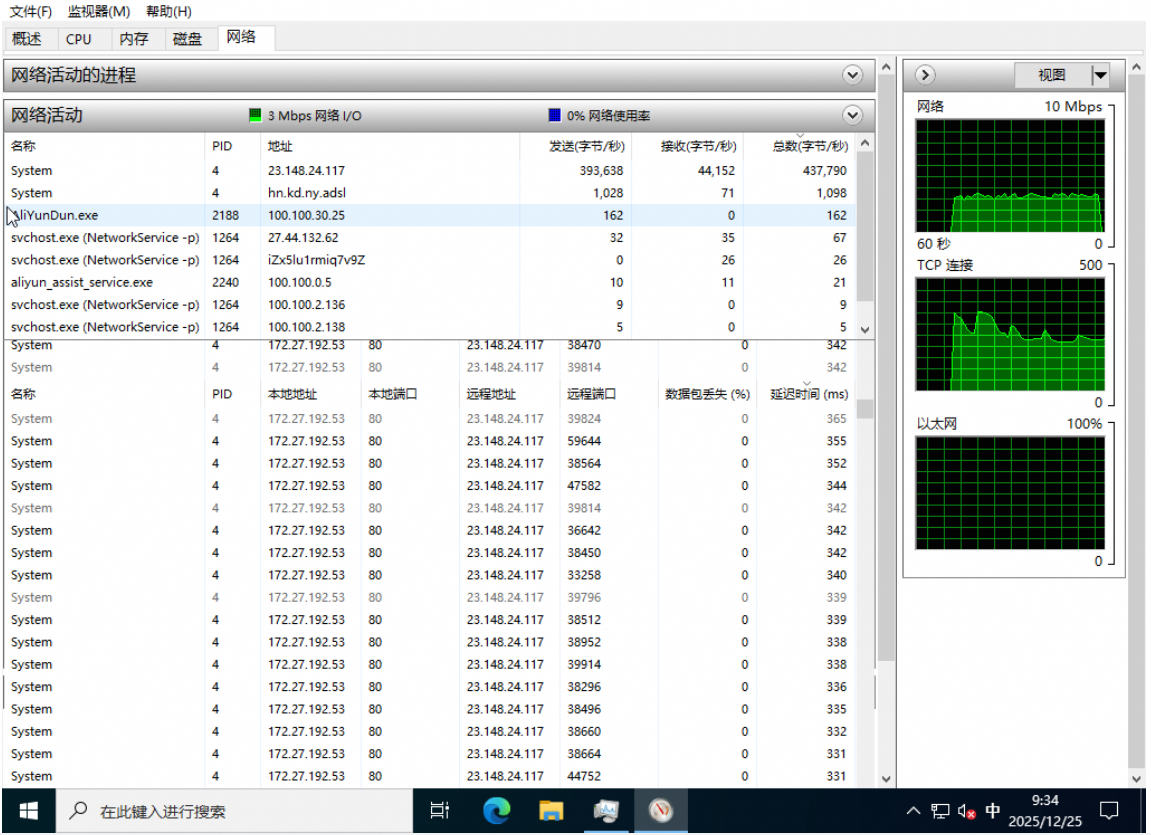Switch to the 内存 tab

point(133,39)
